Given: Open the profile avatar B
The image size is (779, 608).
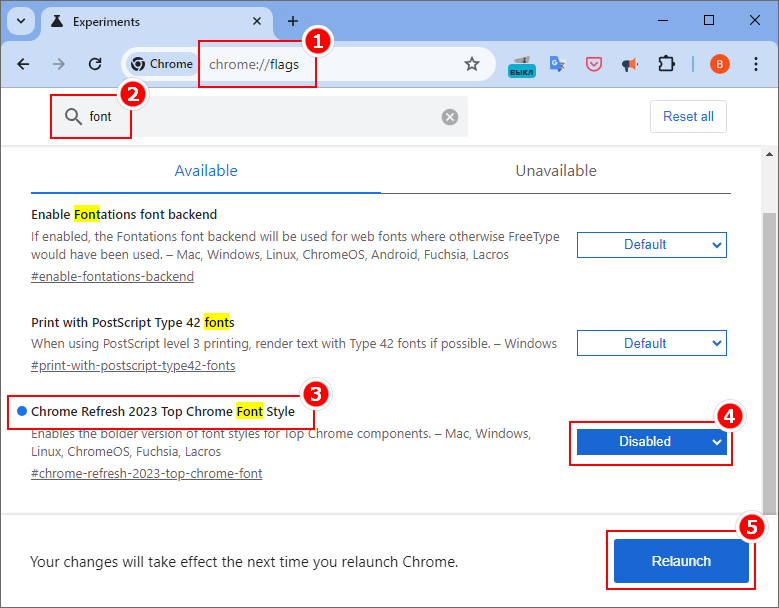Looking at the screenshot, I should pos(719,64).
